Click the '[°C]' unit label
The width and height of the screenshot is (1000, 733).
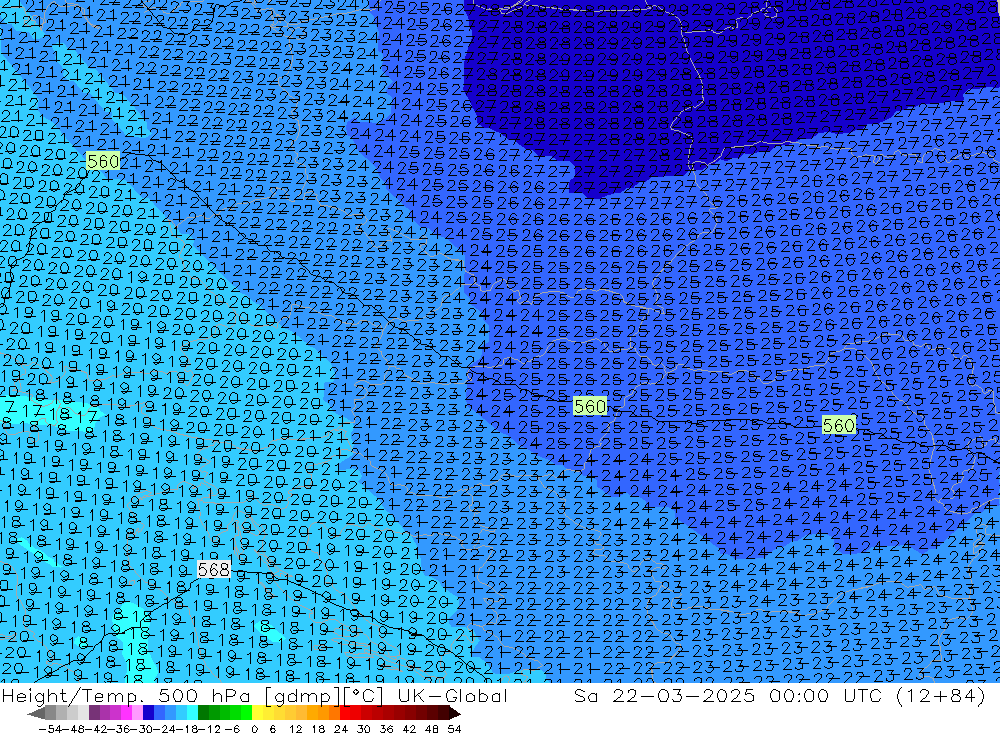point(364,695)
